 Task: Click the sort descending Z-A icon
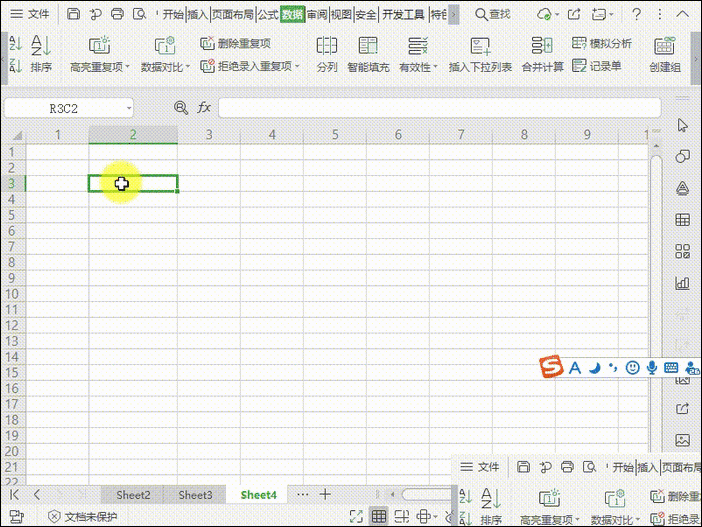pos(15,65)
